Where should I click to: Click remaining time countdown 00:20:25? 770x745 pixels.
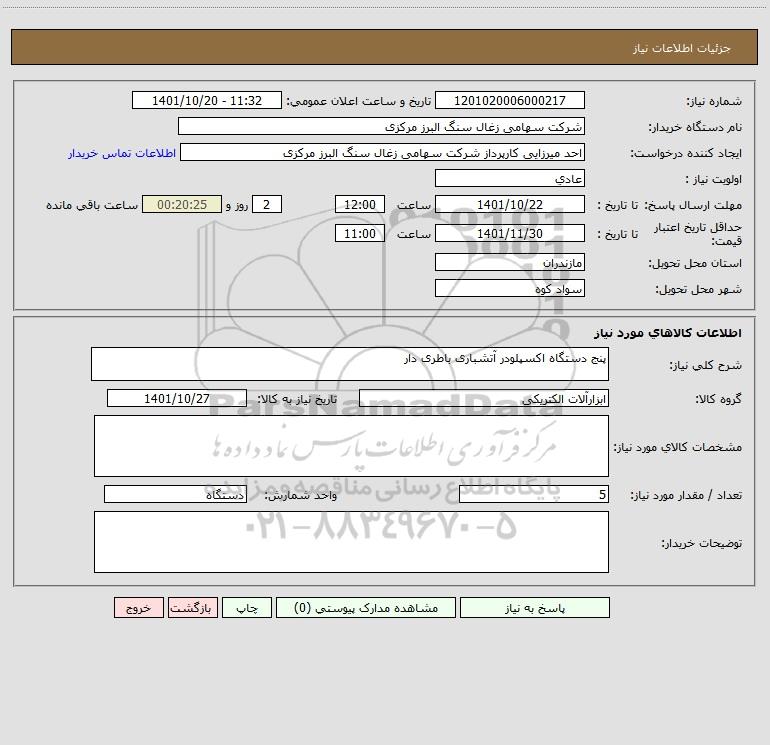[x=182, y=204]
